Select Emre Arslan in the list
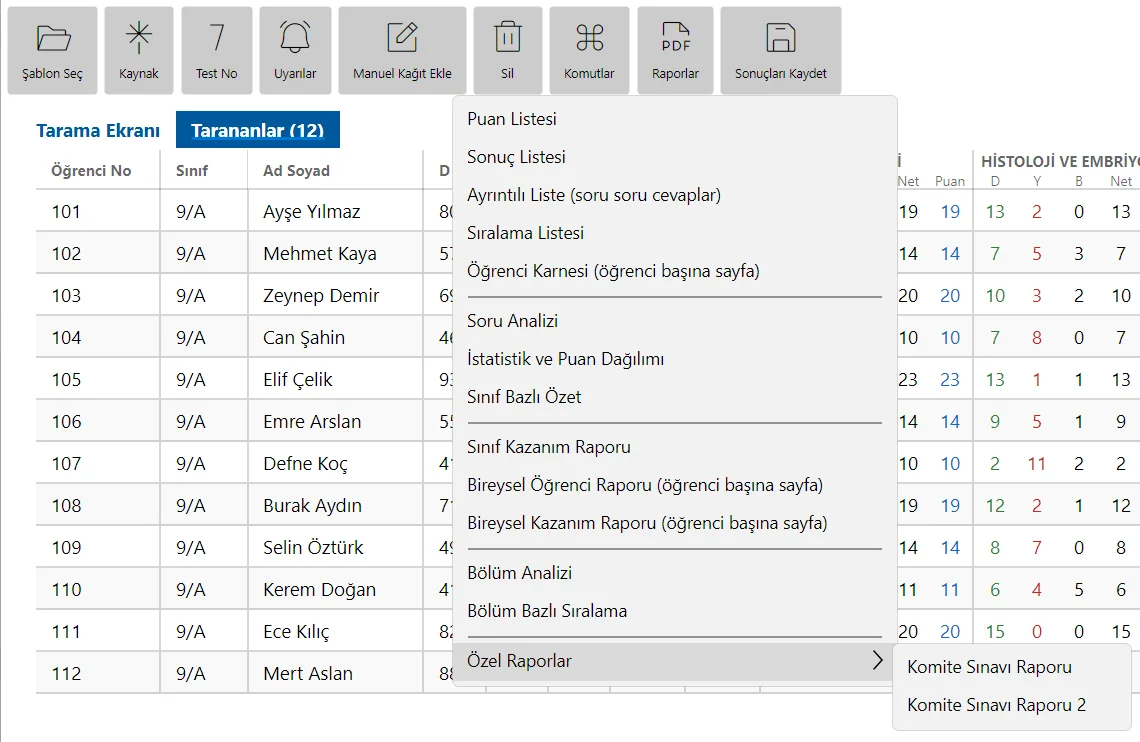 [312, 422]
